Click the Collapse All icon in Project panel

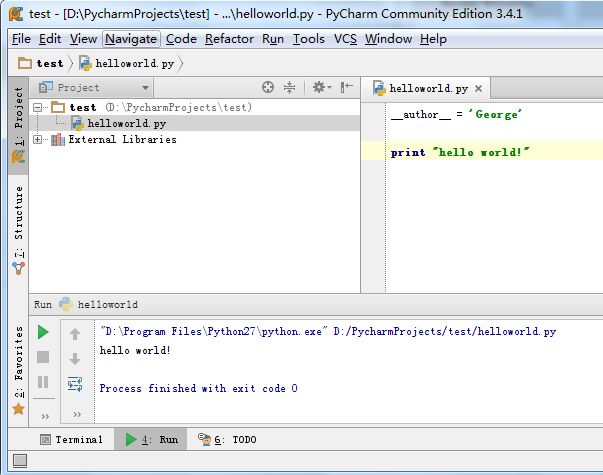(289, 87)
